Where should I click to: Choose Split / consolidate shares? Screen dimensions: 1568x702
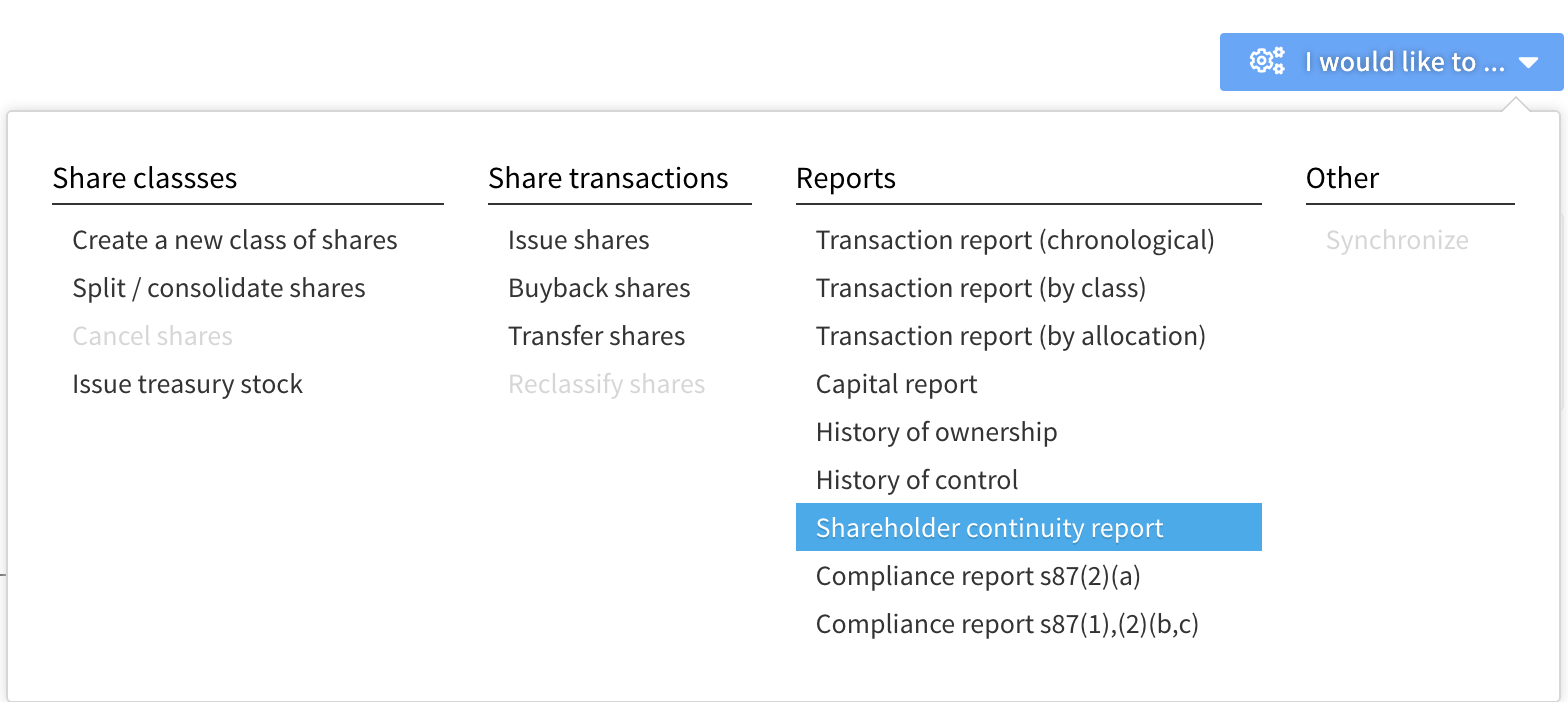click(219, 288)
